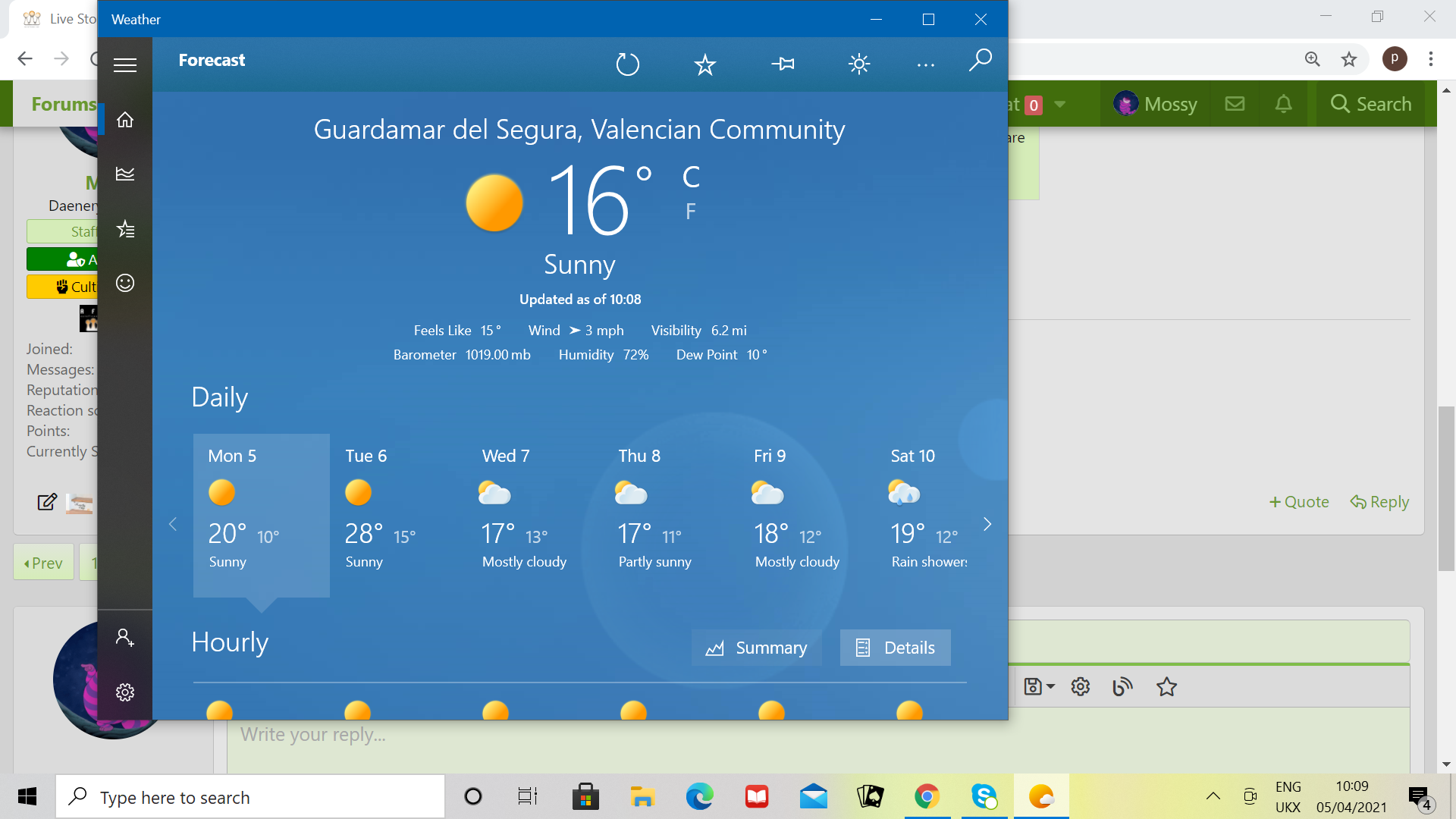Open the Weather location search
Image resolution: width=1456 pixels, height=819 pixels.
click(x=981, y=60)
